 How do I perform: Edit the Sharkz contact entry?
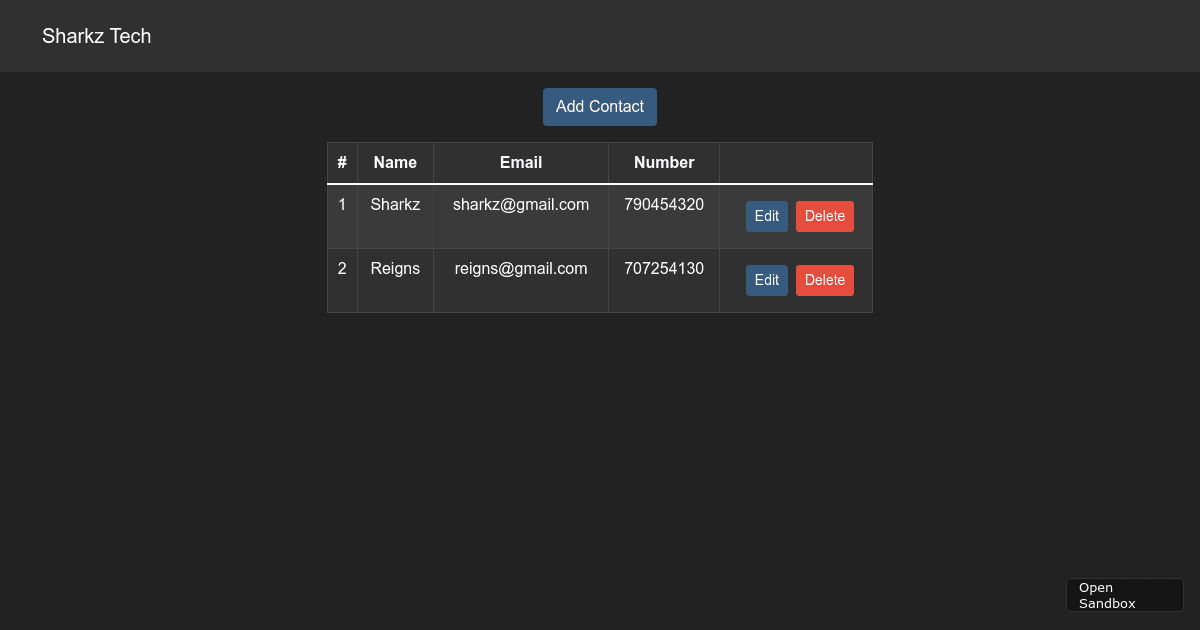(766, 216)
